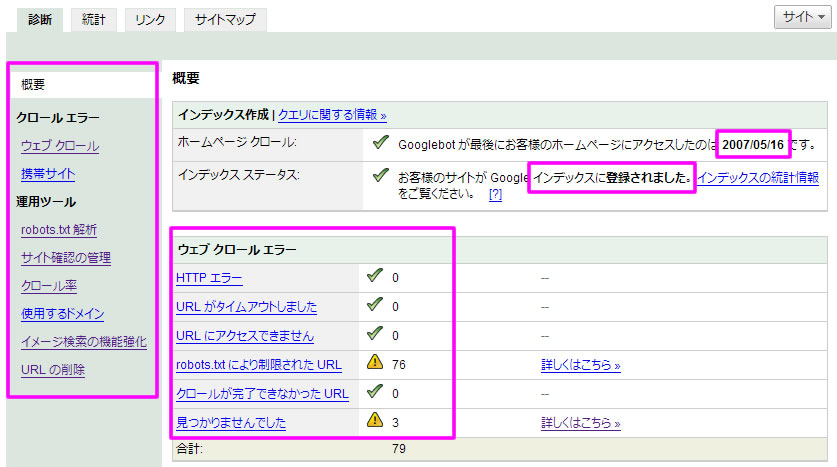Click the checkmark beside URL にアクセスできません
Viewport: 837px width, 467px height.
(x=377, y=335)
